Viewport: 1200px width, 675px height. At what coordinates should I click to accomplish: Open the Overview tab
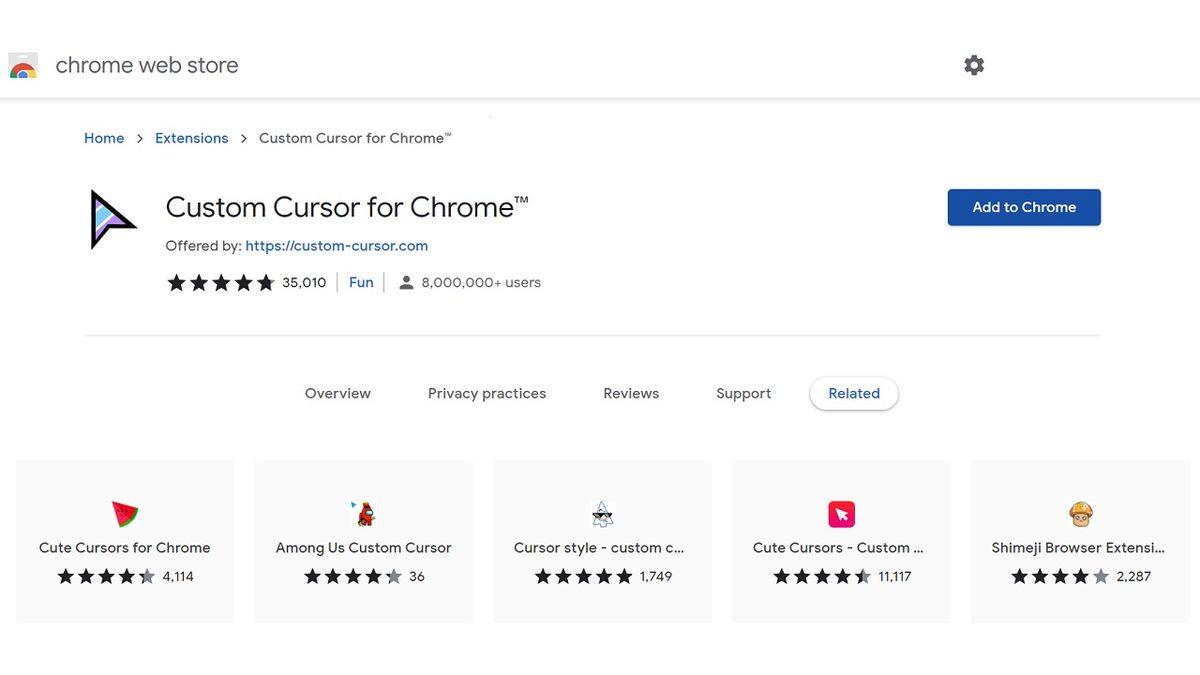coord(337,393)
